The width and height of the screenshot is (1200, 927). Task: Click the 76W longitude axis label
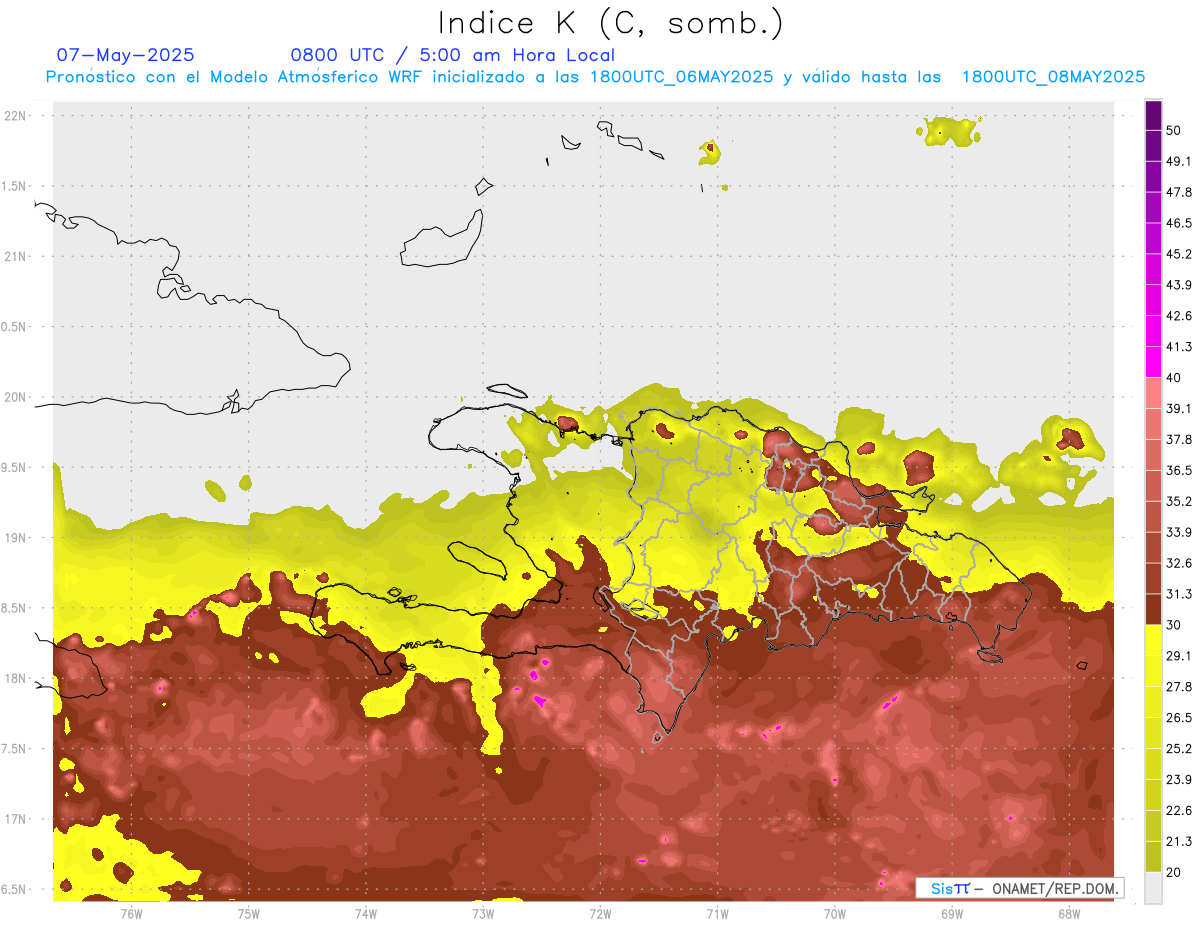(131, 913)
